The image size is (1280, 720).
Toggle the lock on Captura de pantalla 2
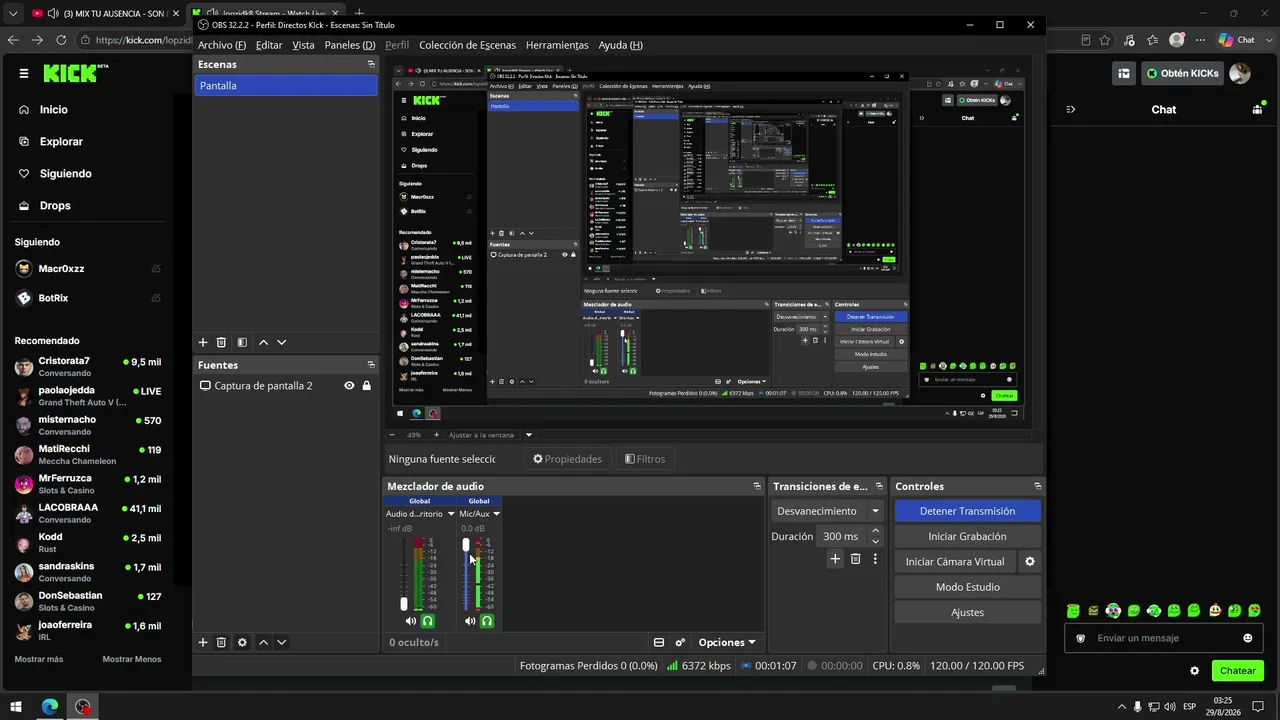(367, 386)
